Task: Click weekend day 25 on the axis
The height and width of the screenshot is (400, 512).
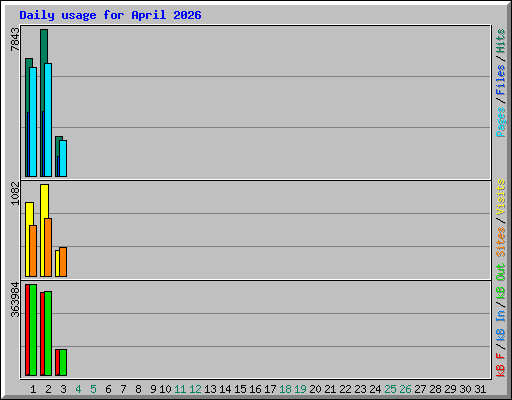Action: click(x=390, y=389)
